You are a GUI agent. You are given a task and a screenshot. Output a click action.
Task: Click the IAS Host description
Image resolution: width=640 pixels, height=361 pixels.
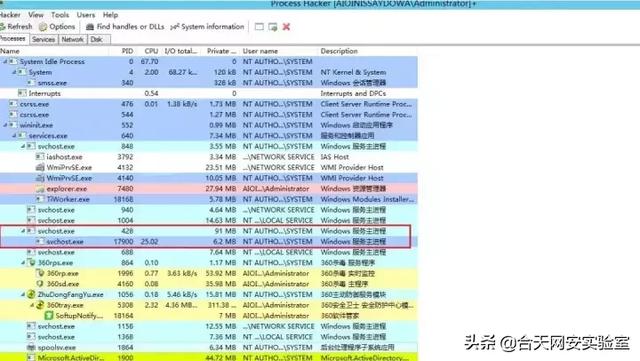pos(335,157)
